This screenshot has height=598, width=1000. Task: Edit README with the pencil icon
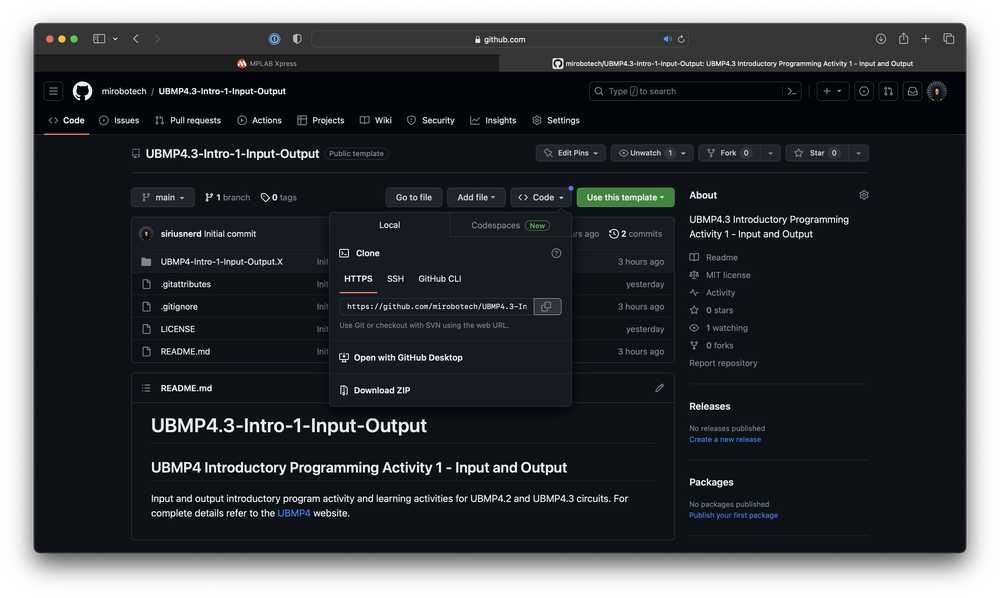tap(659, 388)
